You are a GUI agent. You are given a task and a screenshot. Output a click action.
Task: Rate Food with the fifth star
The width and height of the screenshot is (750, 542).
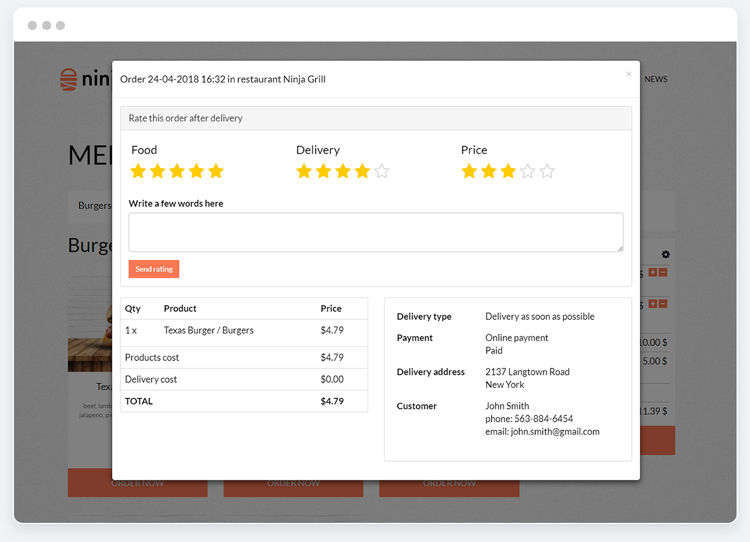tap(216, 171)
